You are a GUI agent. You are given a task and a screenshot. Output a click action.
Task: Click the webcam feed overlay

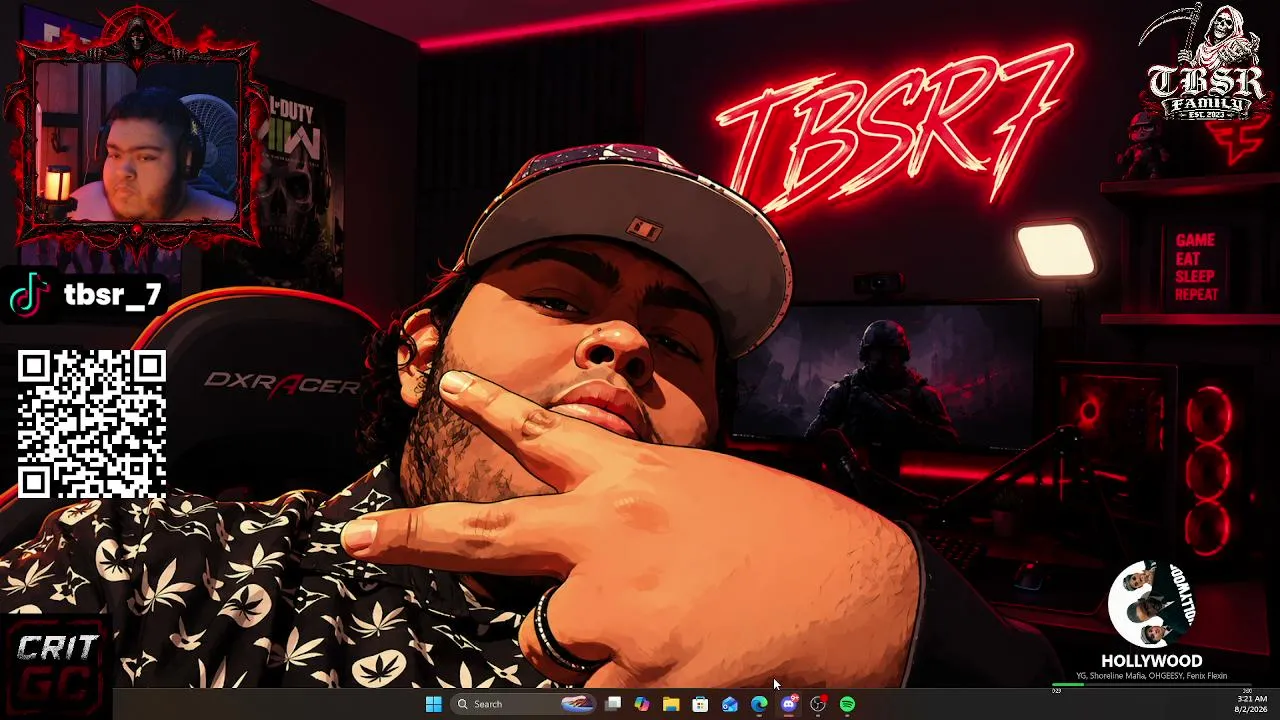tap(135, 140)
